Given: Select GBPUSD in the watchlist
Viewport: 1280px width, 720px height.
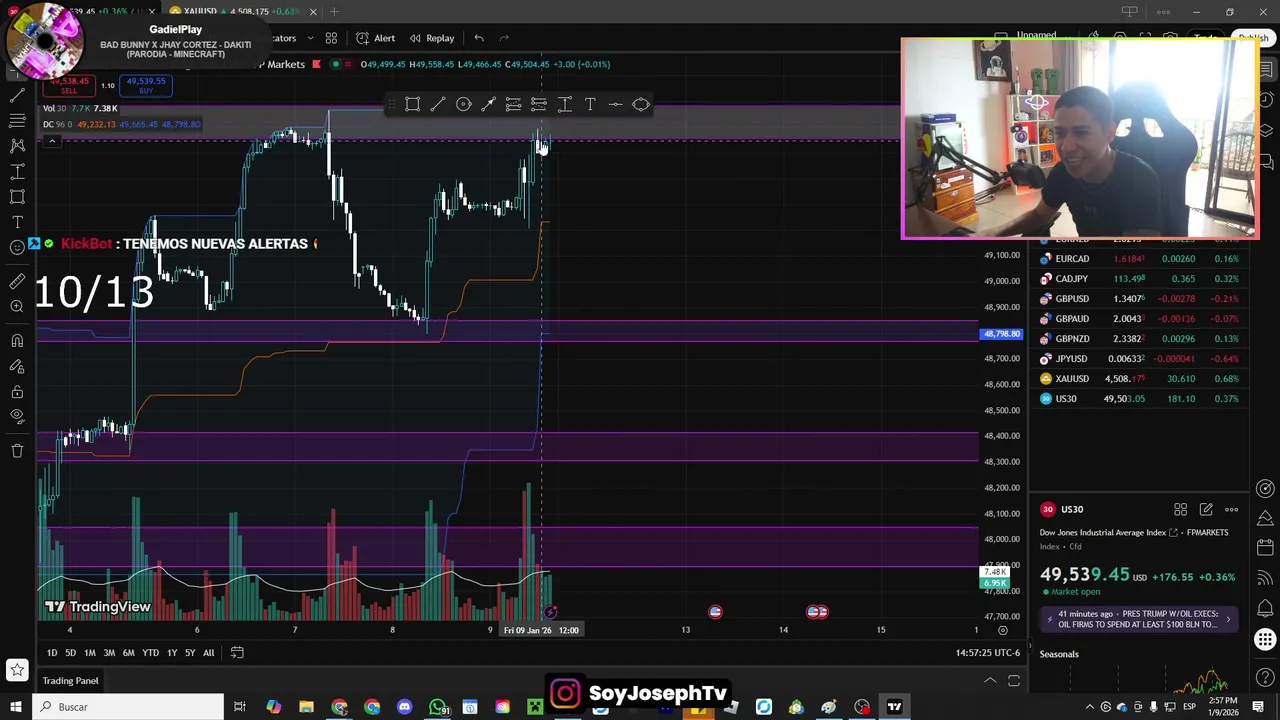Looking at the screenshot, I should (x=1141, y=299).
